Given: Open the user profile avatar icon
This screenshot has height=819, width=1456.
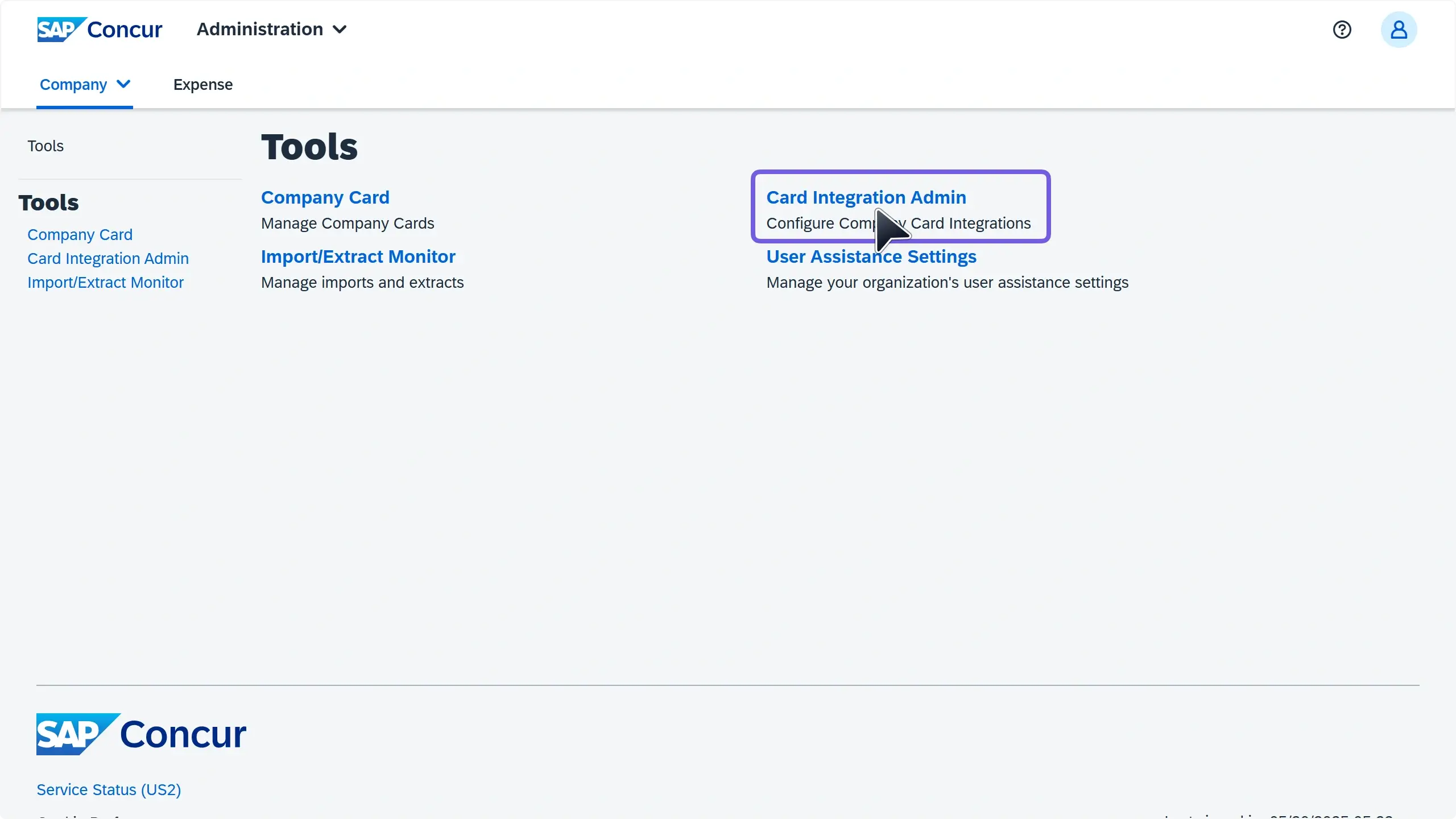Looking at the screenshot, I should pyautogui.click(x=1399, y=30).
